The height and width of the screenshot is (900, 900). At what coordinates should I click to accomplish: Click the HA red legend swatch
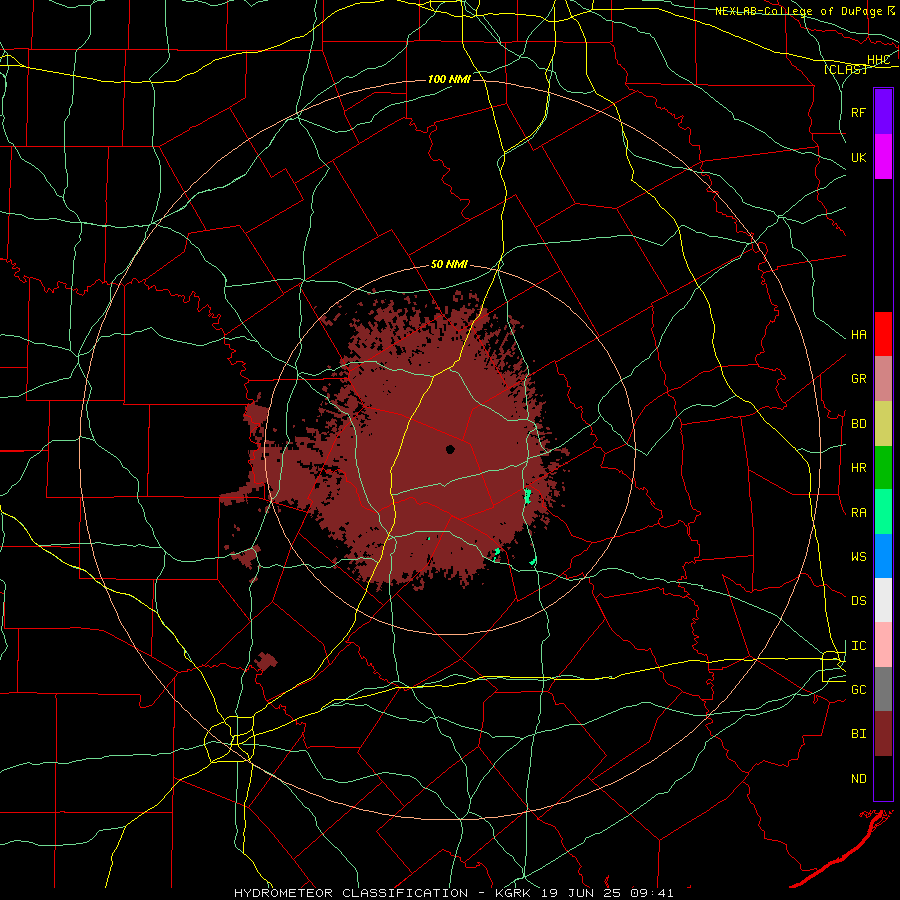click(x=883, y=334)
